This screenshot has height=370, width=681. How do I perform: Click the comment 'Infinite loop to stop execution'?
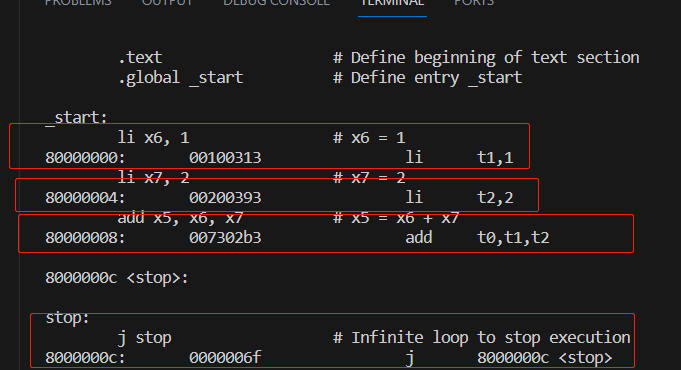[x=491, y=337]
